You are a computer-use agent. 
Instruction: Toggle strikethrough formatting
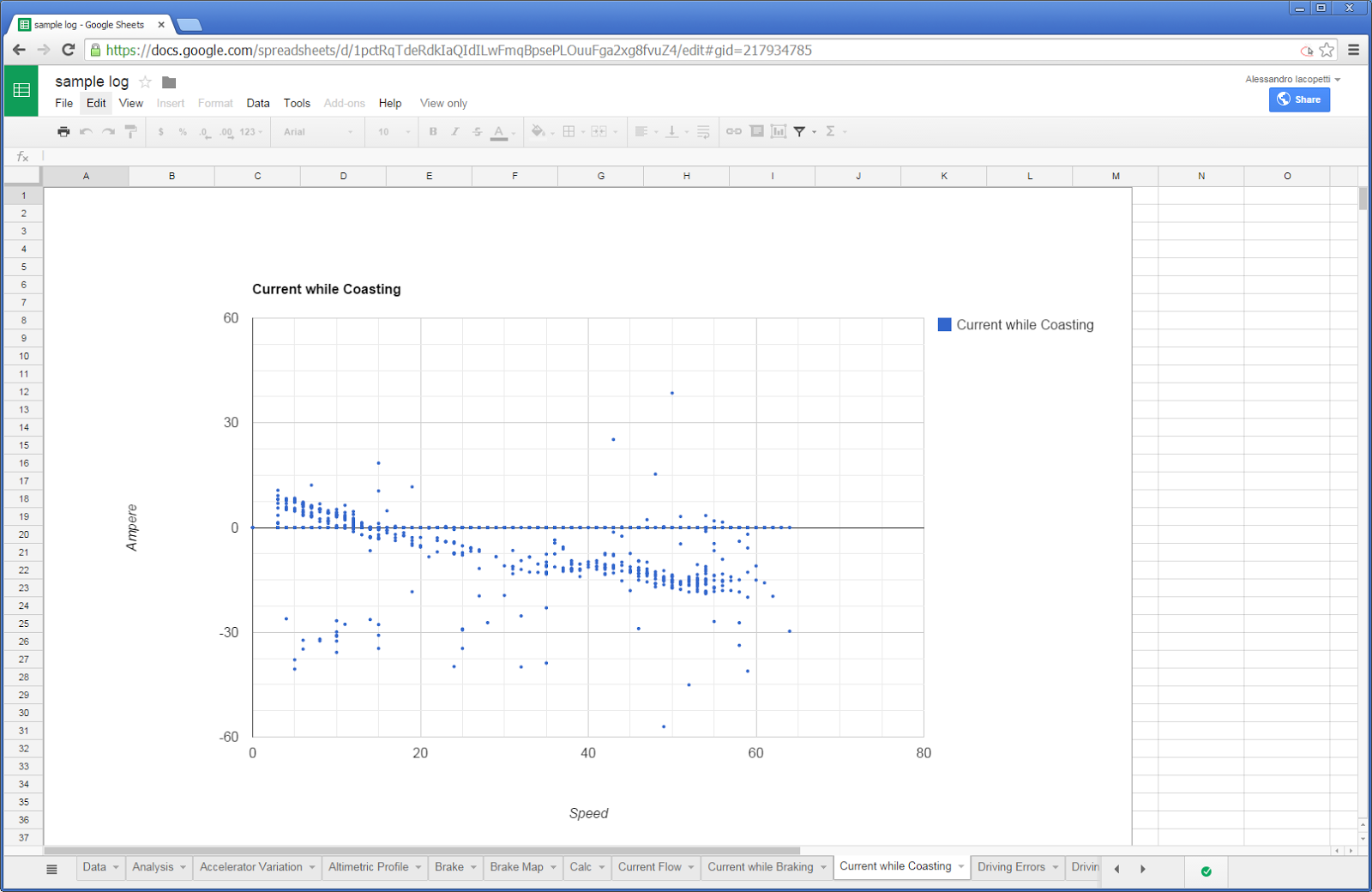click(476, 131)
